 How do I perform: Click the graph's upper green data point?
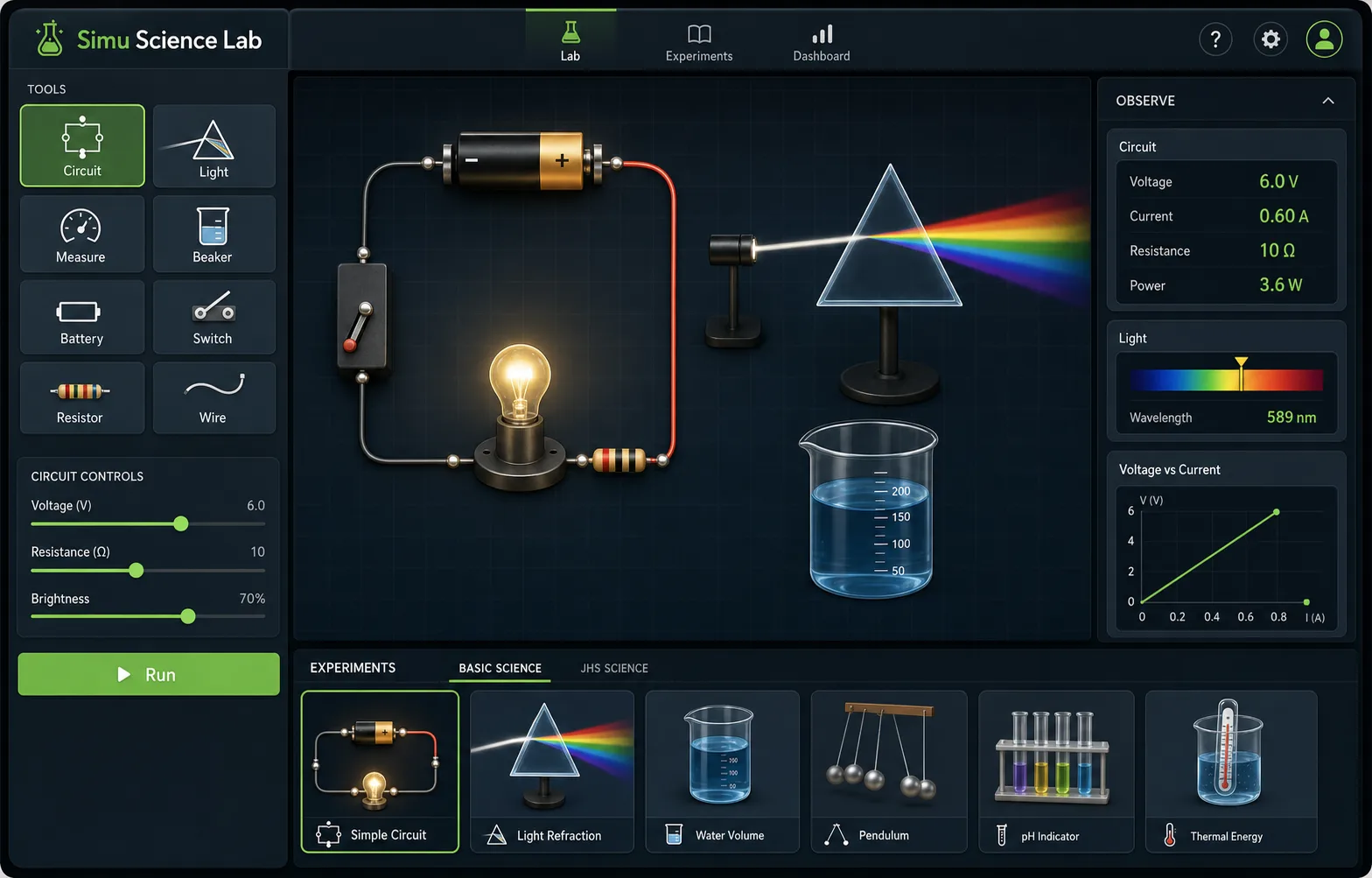tap(1276, 512)
